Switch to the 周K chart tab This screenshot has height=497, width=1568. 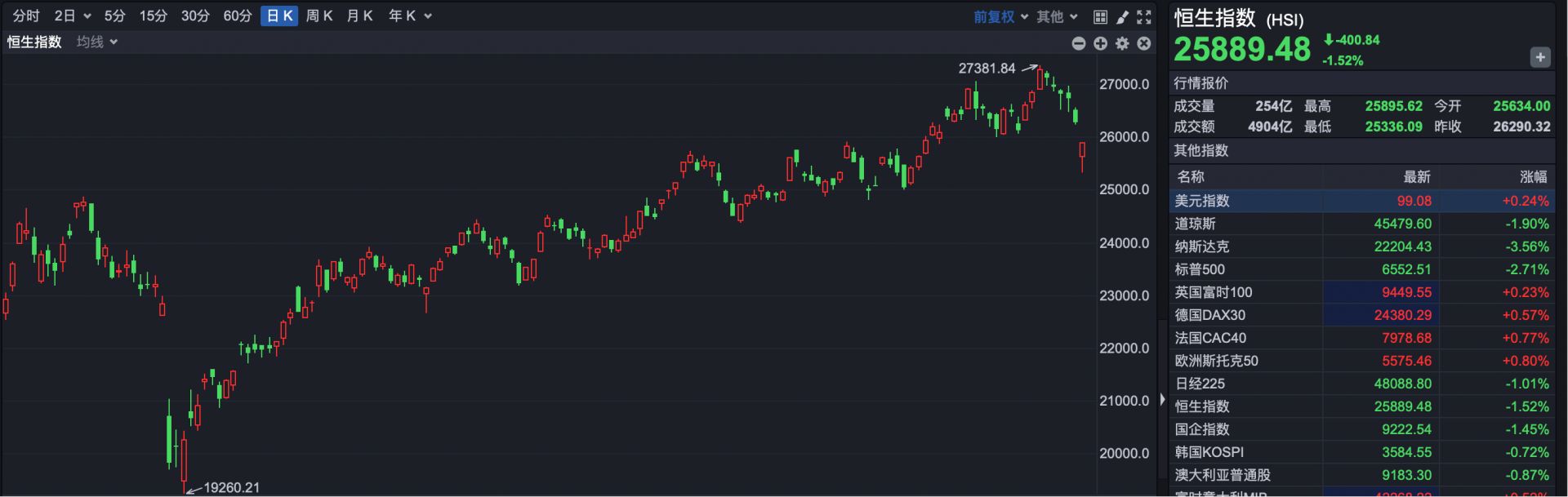click(x=319, y=16)
